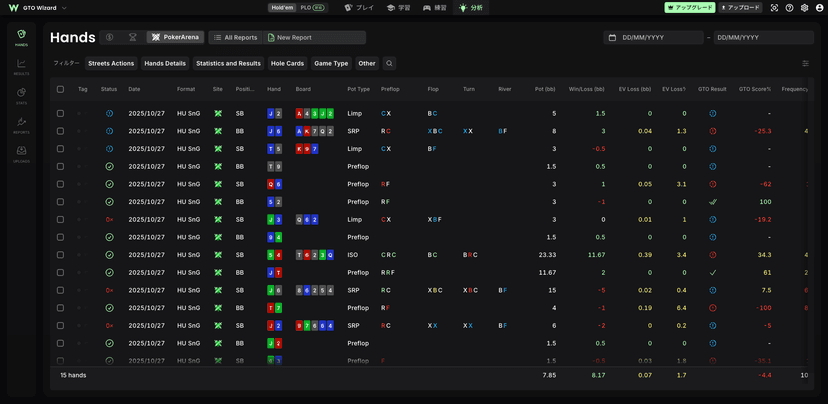Viewport: 828px width, 404px height.
Task: Open the Hands Details filter dropdown
Action: [165, 63]
